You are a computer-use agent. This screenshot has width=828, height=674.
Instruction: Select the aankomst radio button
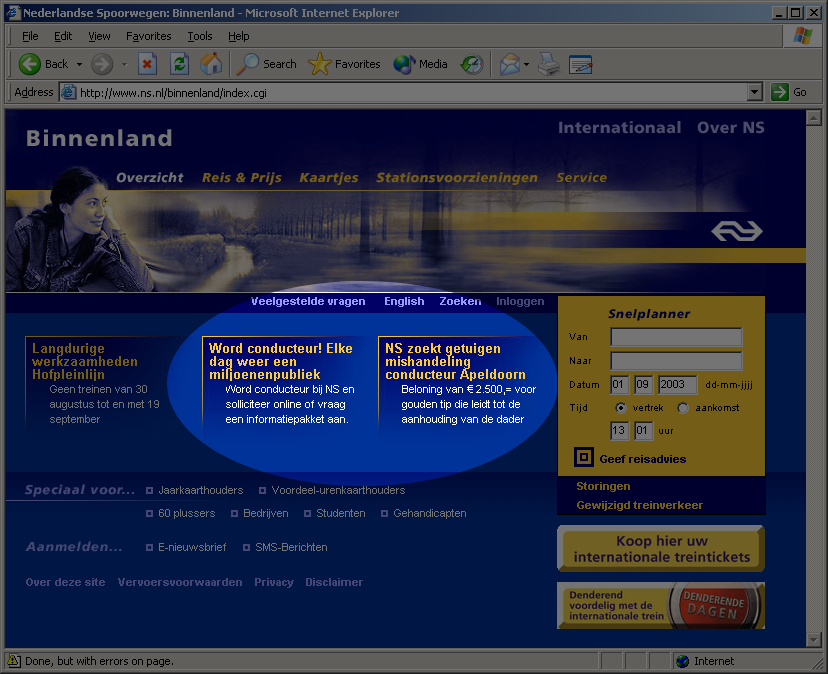coord(683,408)
